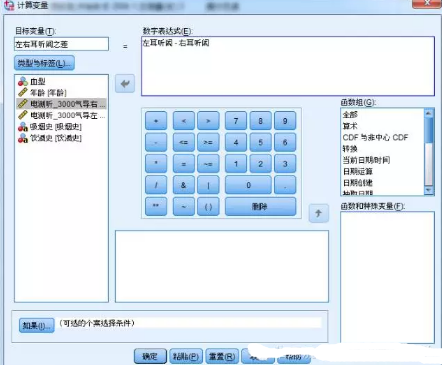Click the 目标变量 target variable field
This screenshot has width=442, height=365.
coord(61,44)
